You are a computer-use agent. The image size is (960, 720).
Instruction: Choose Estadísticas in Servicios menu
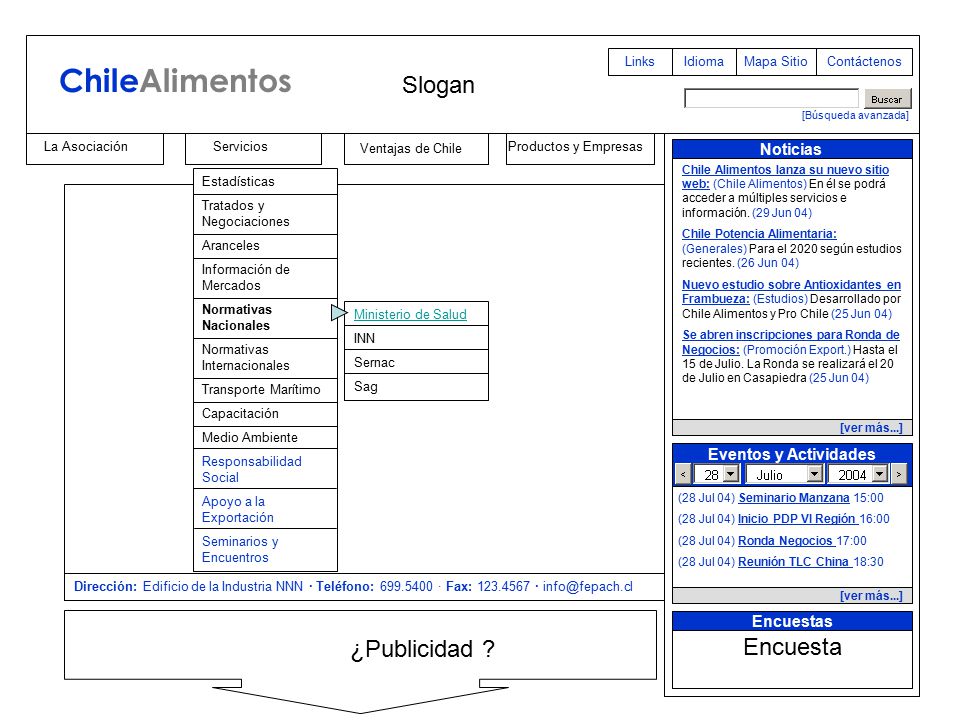(x=265, y=182)
